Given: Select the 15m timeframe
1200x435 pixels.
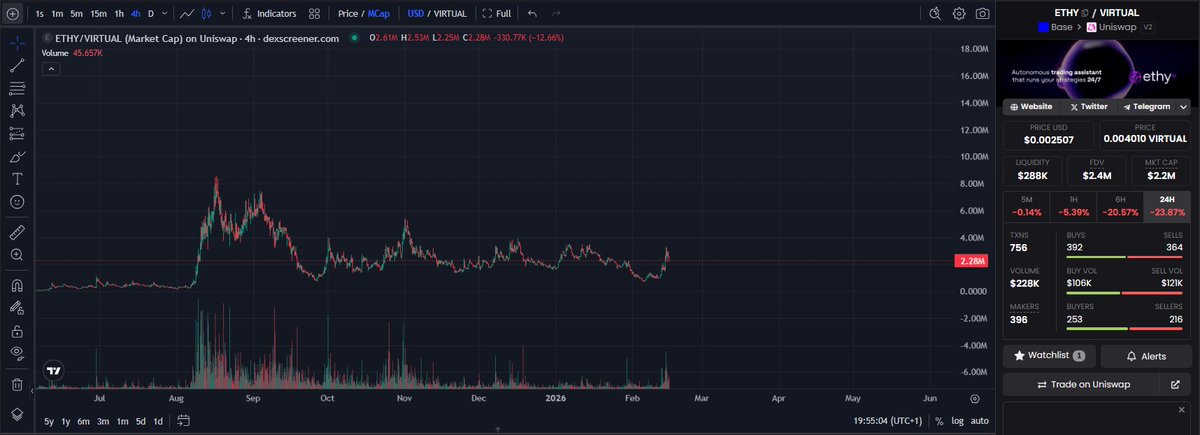Looking at the screenshot, I should tap(98, 14).
